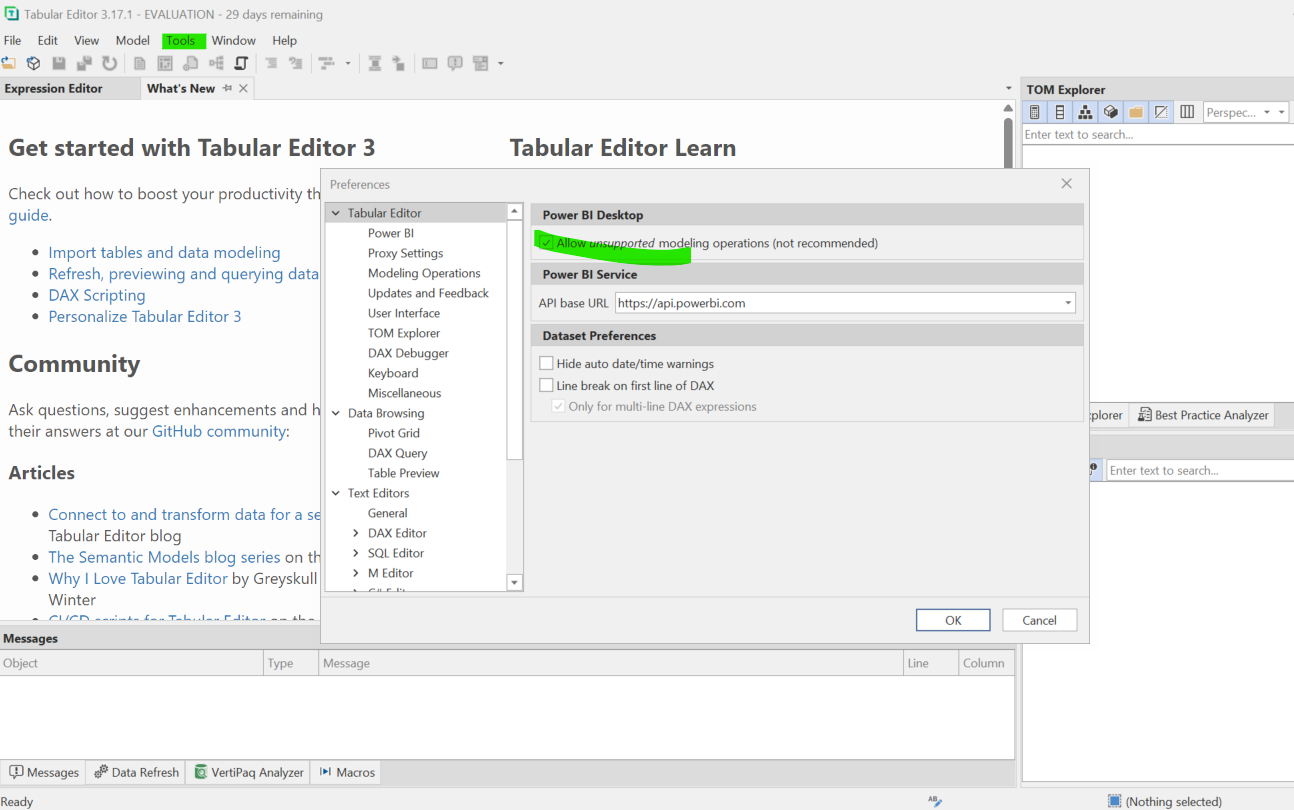Click the TOM Explorer search field
Image resolution: width=1294 pixels, height=810 pixels.
tap(1157, 135)
